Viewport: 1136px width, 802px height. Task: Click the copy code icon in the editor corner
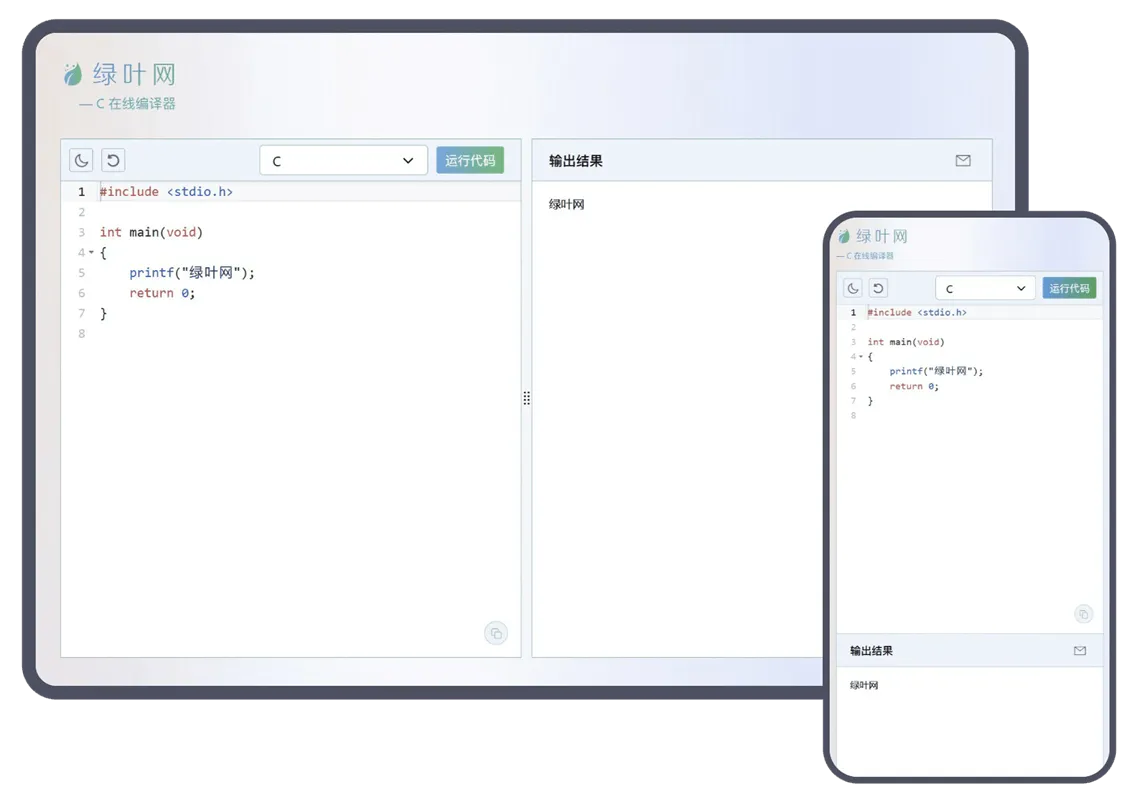point(496,633)
